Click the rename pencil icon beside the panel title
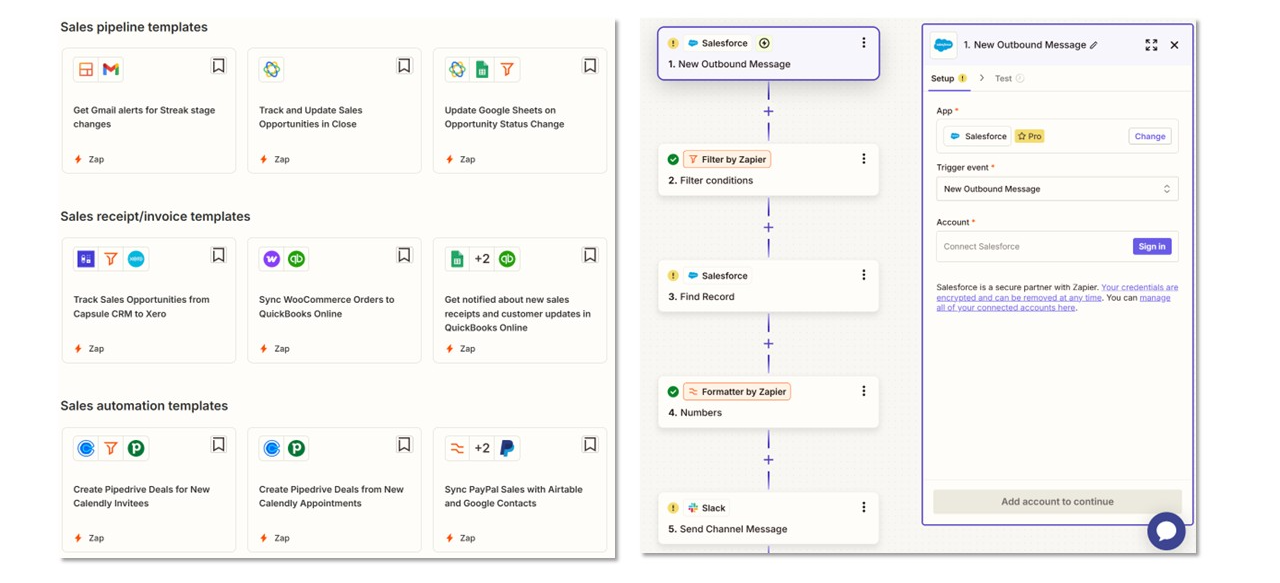This screenshot has width=1280, height=583. point(1094,45)
